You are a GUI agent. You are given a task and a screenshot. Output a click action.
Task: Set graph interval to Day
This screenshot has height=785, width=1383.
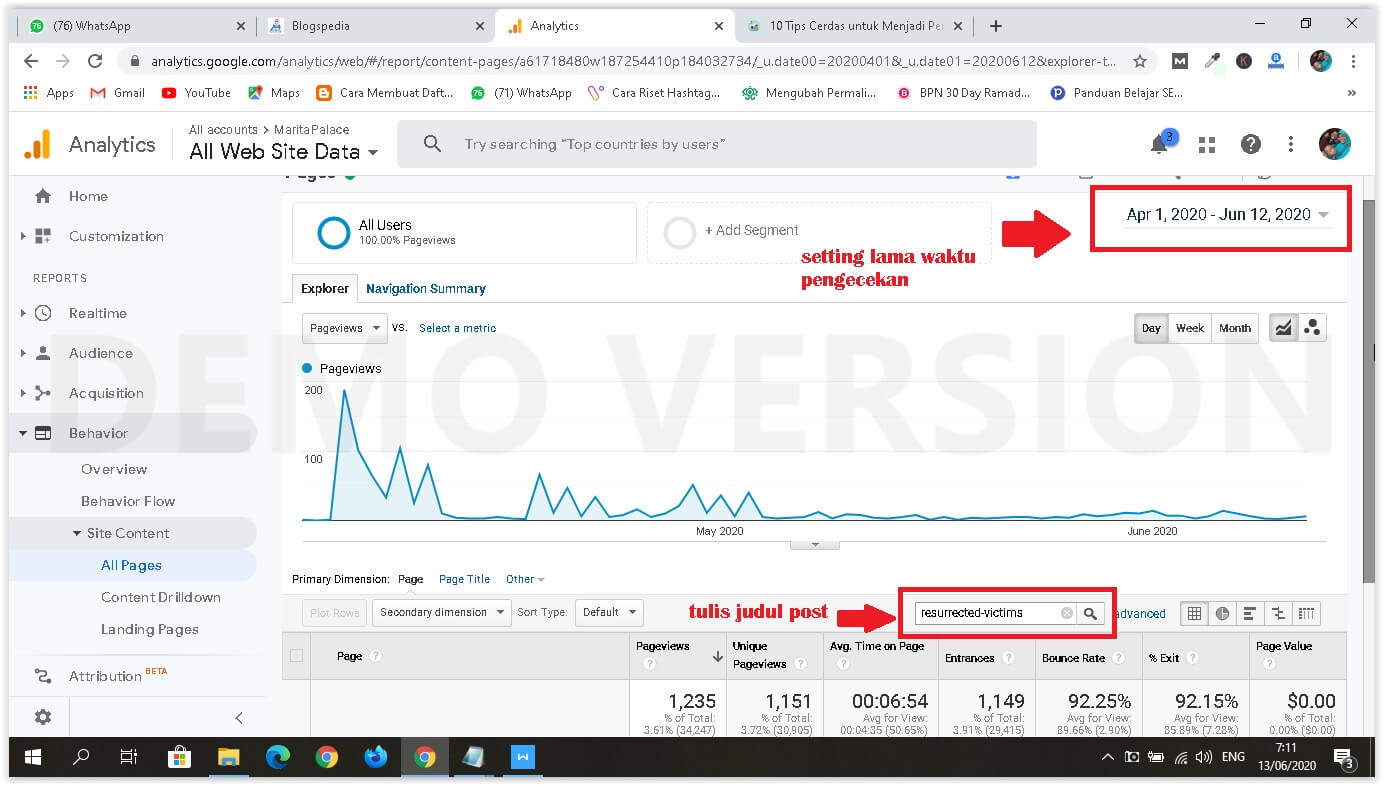click(x=1152, y=328)
